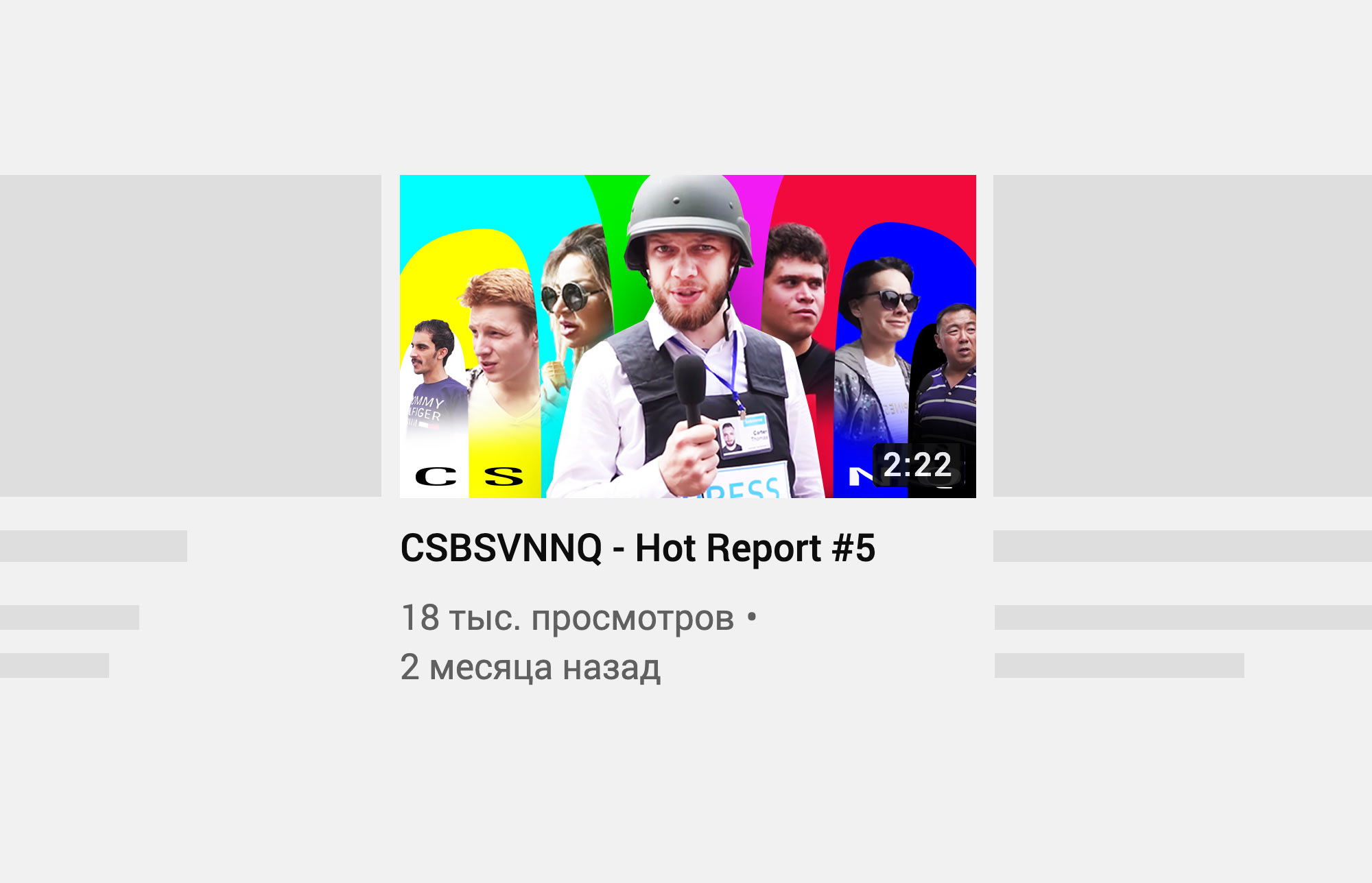Click the black letter S on yellow

coord(504,476)
